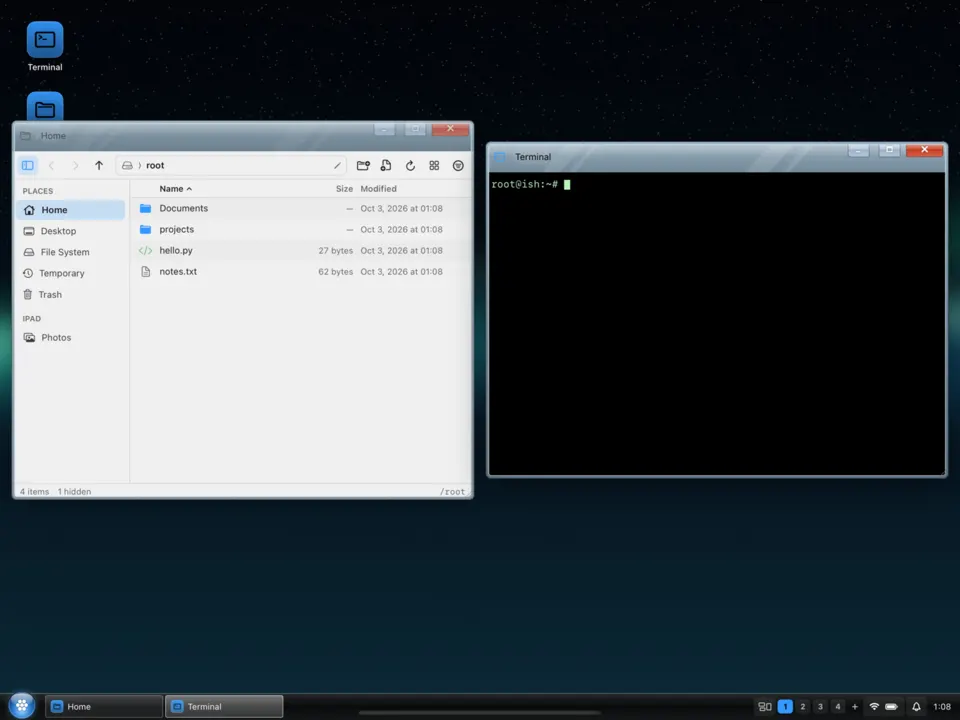
Task: Click the Documents folder icon
Action: [x=145, y=208]
